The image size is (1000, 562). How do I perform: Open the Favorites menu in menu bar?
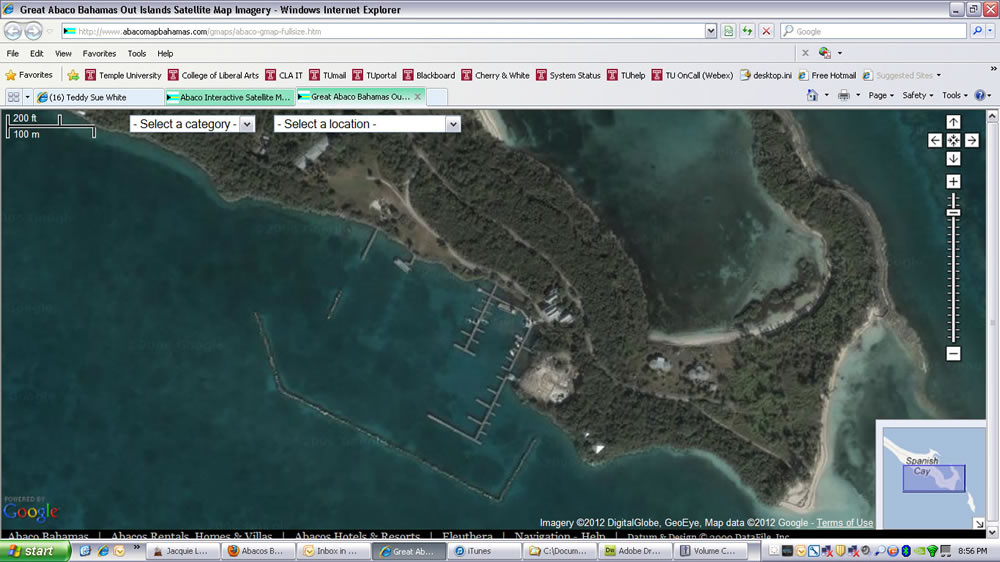point(99,53)
